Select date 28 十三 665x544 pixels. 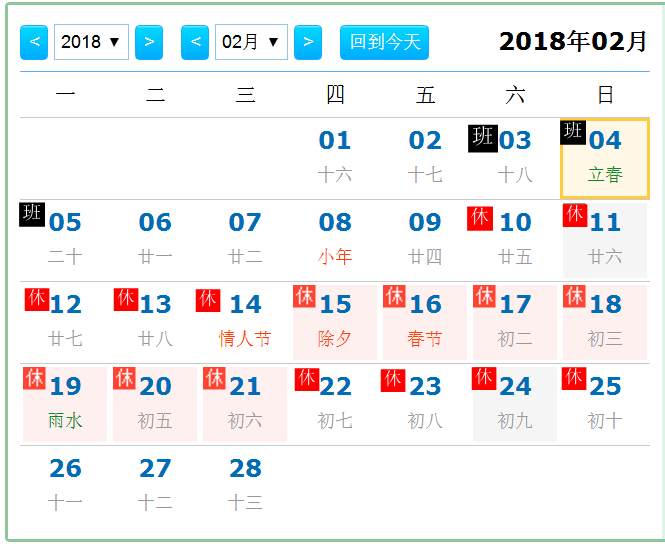245,486
